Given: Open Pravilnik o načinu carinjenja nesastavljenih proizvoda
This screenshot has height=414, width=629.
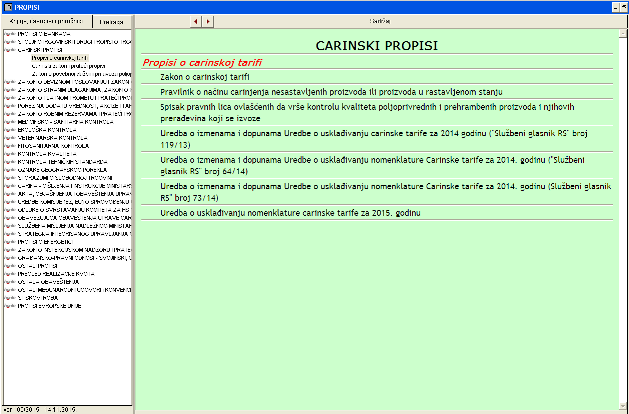Looking at the screenshot, I should click(x=331, y=92).
